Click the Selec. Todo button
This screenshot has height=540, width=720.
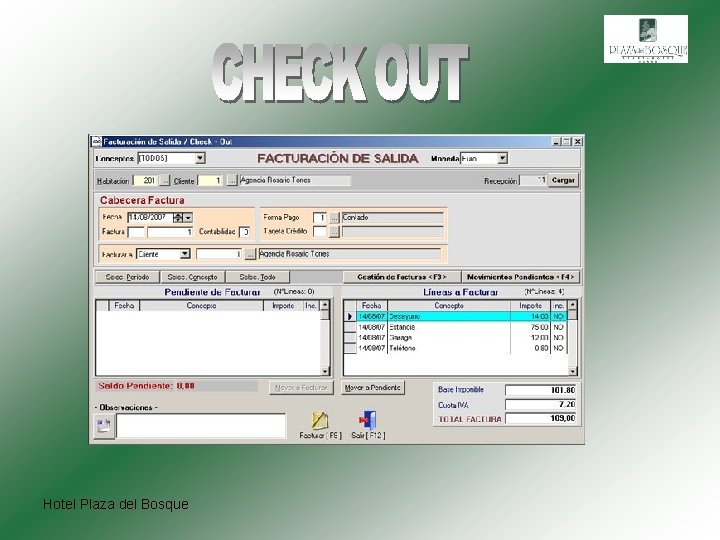[258, 277]
